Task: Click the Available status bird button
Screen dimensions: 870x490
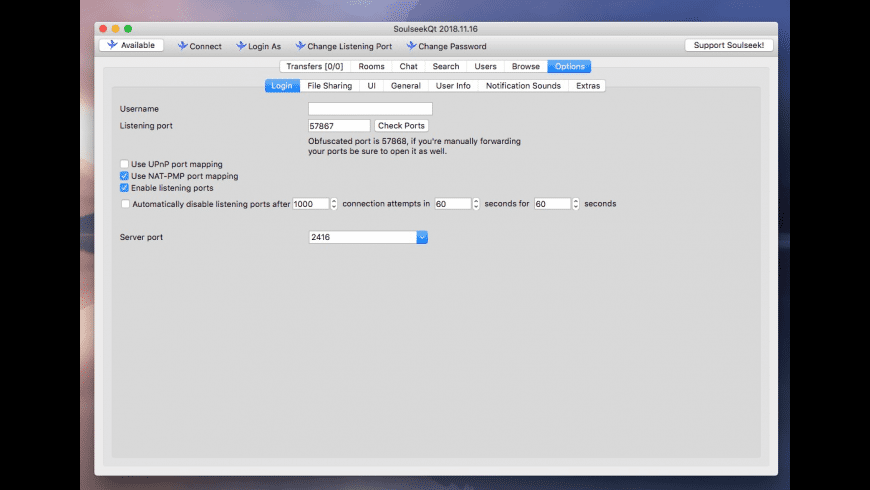Action: pyautogui.click(x=131, y=45)
